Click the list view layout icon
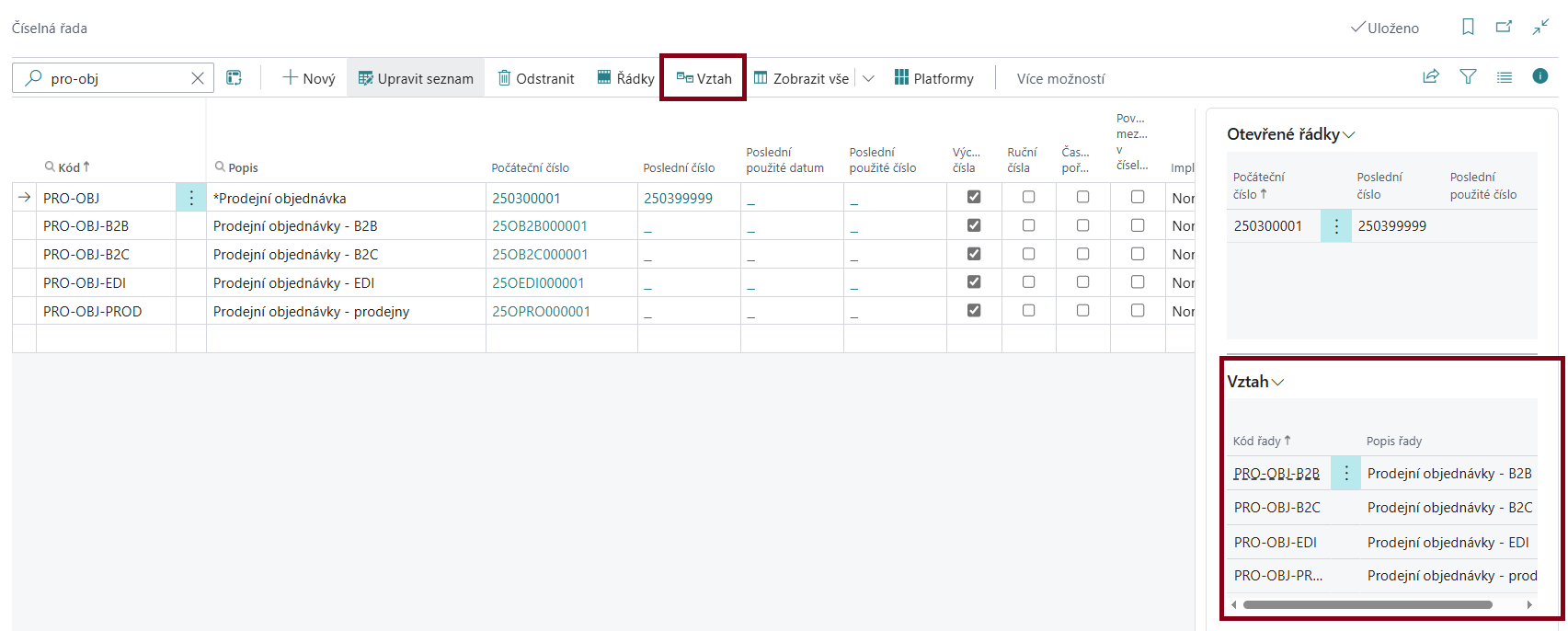 (x=1505, y=77)
